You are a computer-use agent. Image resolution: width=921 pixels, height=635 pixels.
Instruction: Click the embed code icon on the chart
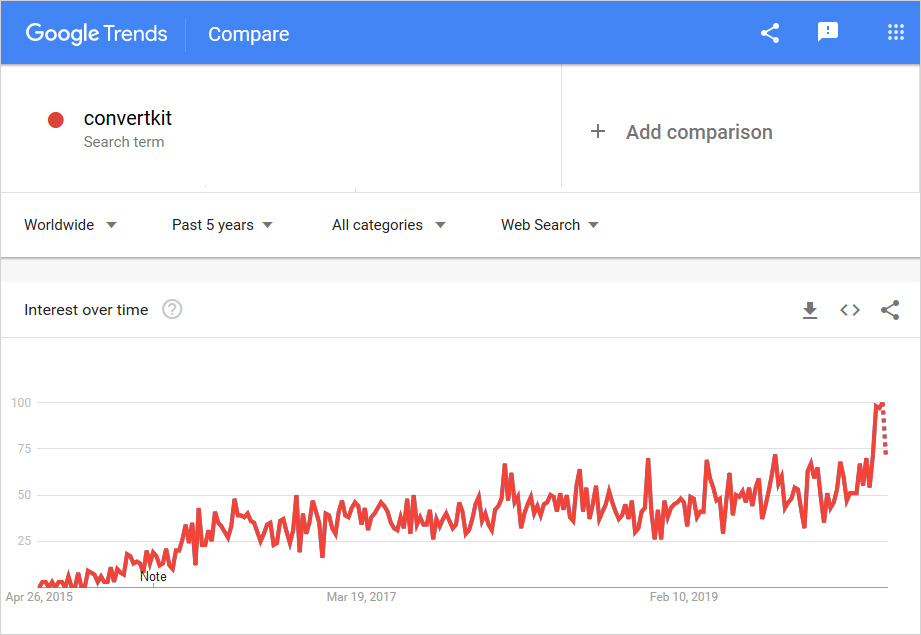(x=850, y=310)
